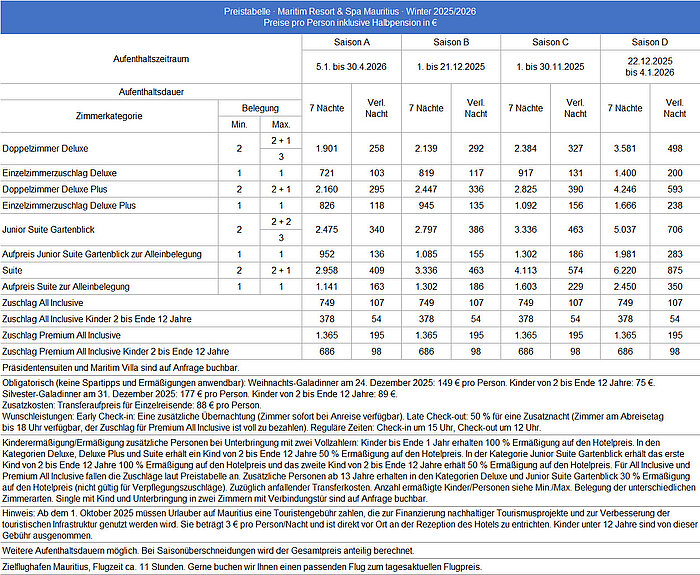
Task: Select Aufpreis Suite zur Alleinbelegung label
Action: 66,287
